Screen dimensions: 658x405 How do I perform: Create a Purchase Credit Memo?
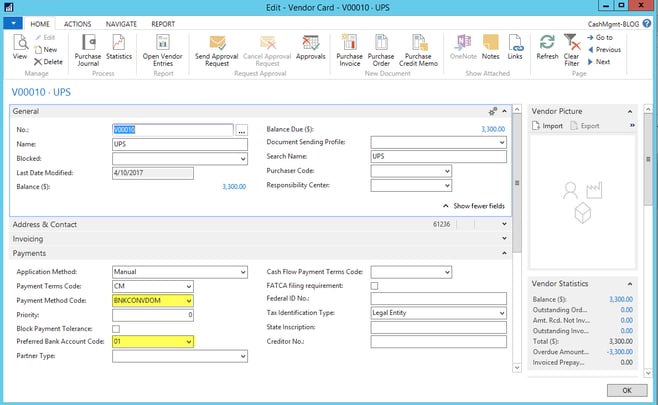coord(418,50)
